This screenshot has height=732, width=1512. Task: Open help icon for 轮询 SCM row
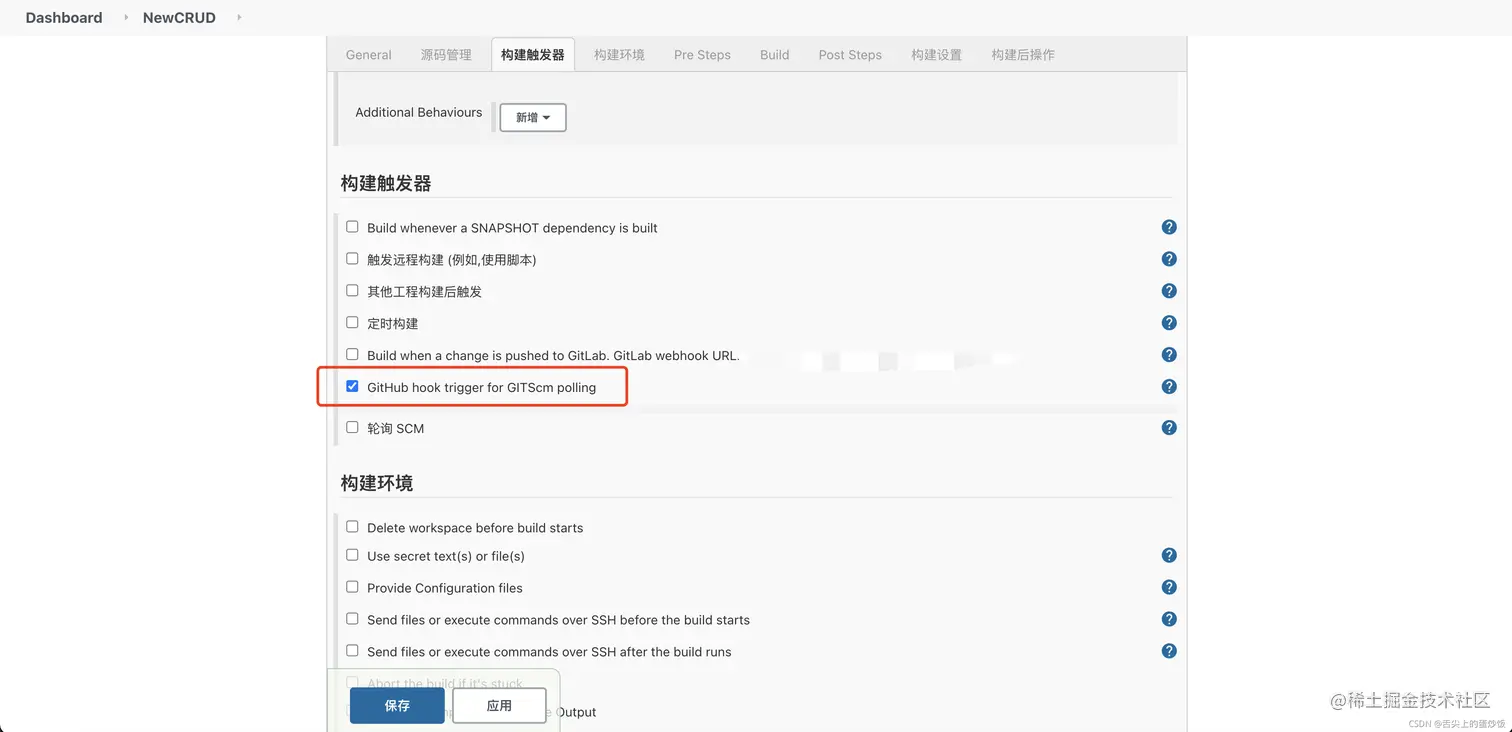click(x=1169, y=428)
